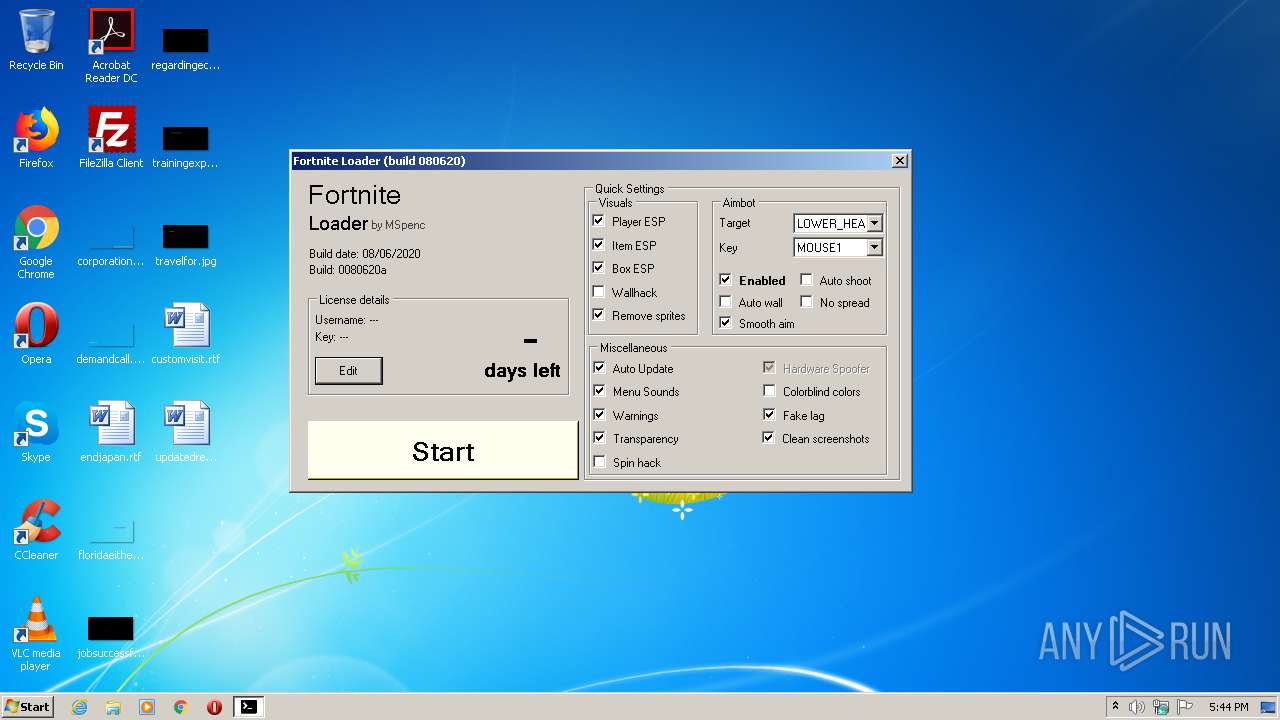Select the regardingec... desktop file
This screenshot has height=720, width=1280.
pyautogui.click(x=186, y=46)
